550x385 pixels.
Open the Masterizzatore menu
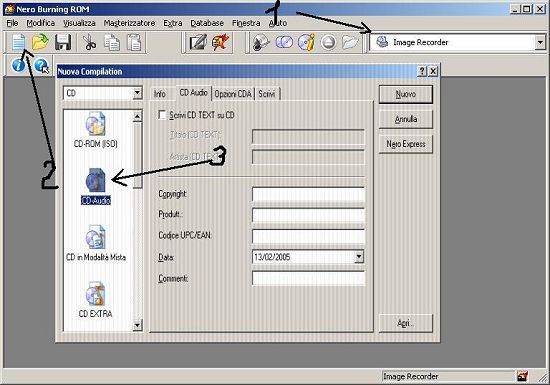click(x=129, y=23)
